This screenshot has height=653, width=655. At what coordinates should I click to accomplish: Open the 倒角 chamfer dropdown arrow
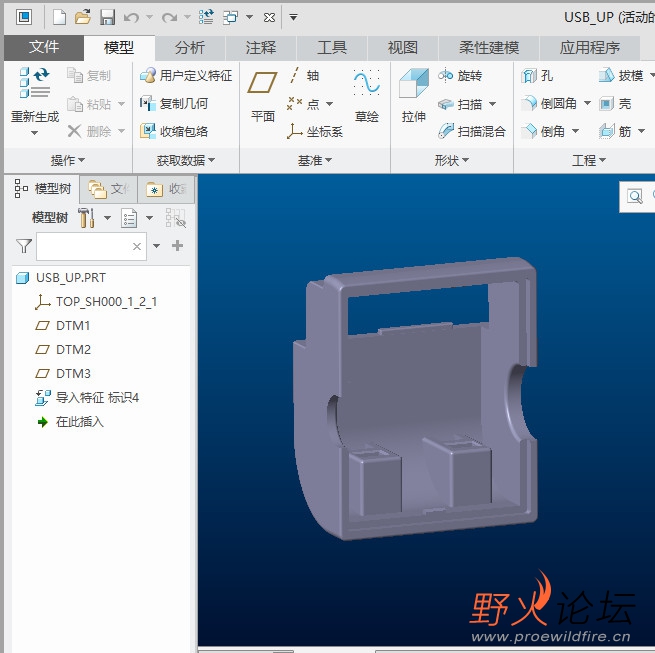point(575,131)
